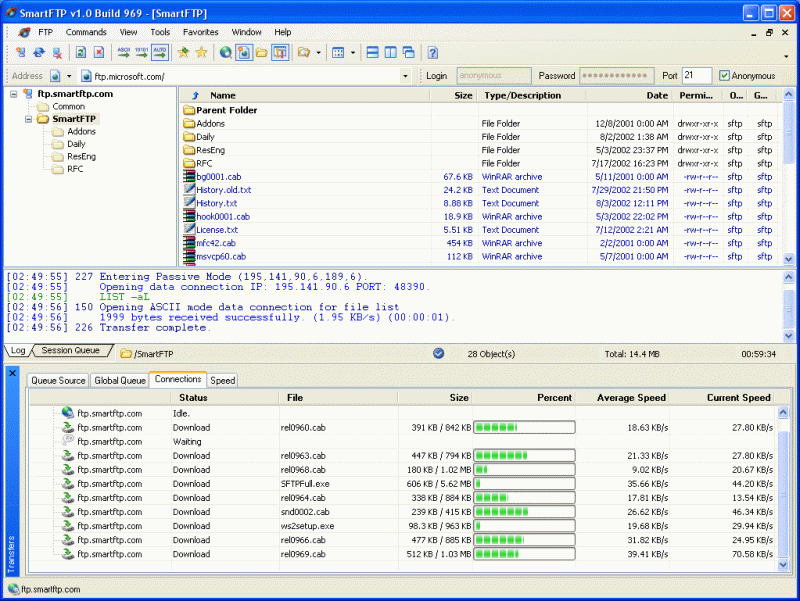
Task: Open the View menu
Action: tap(129, 32)
